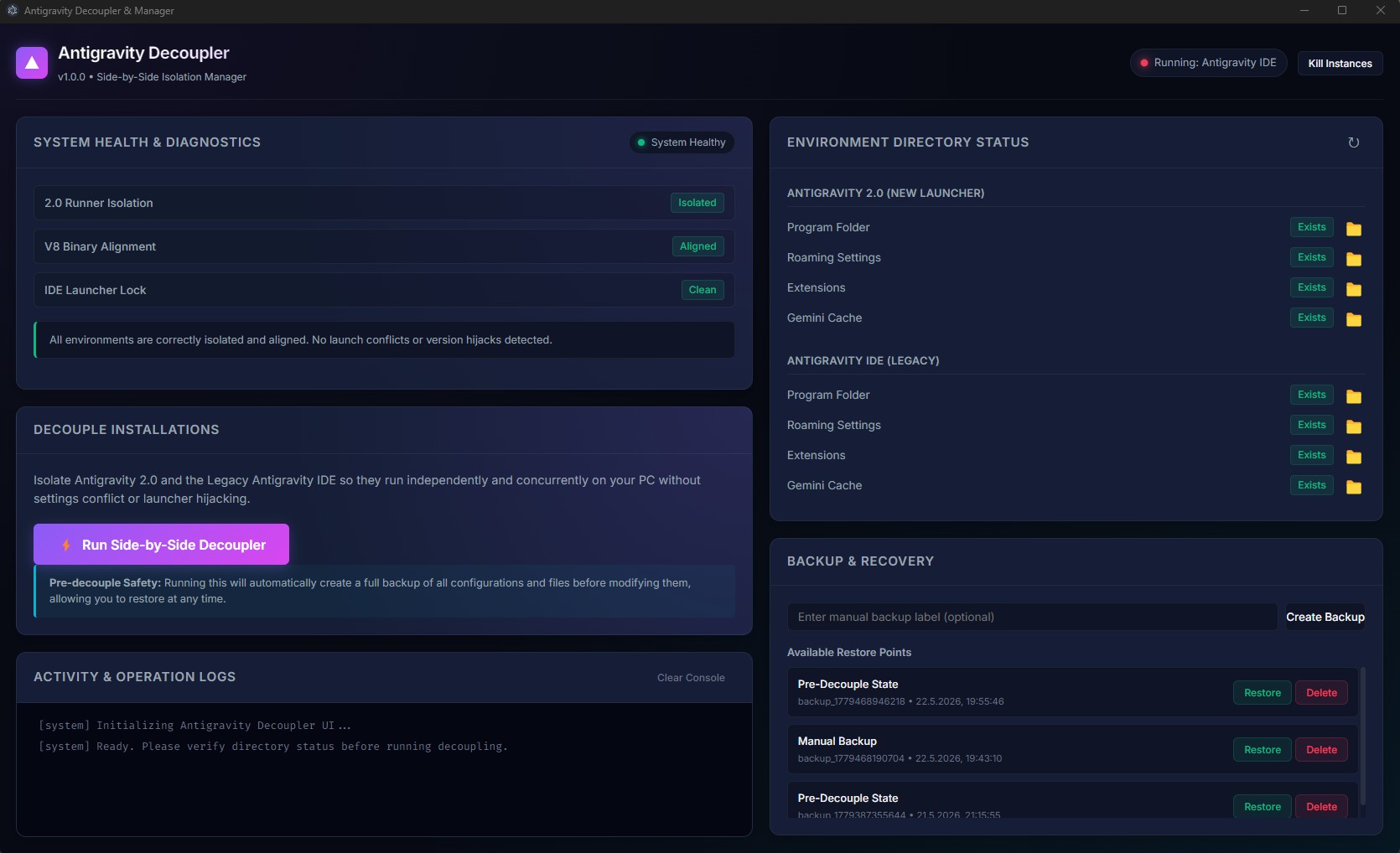Click the all environments isolated status message
This screenshot has width=1400, height=853.
384,340
